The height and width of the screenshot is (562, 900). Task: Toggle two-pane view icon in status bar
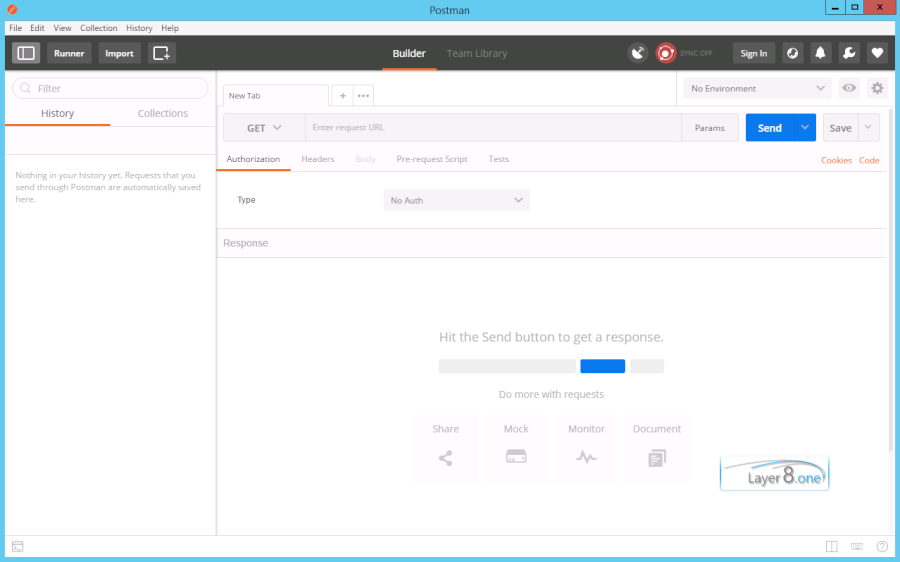point(832,546)
